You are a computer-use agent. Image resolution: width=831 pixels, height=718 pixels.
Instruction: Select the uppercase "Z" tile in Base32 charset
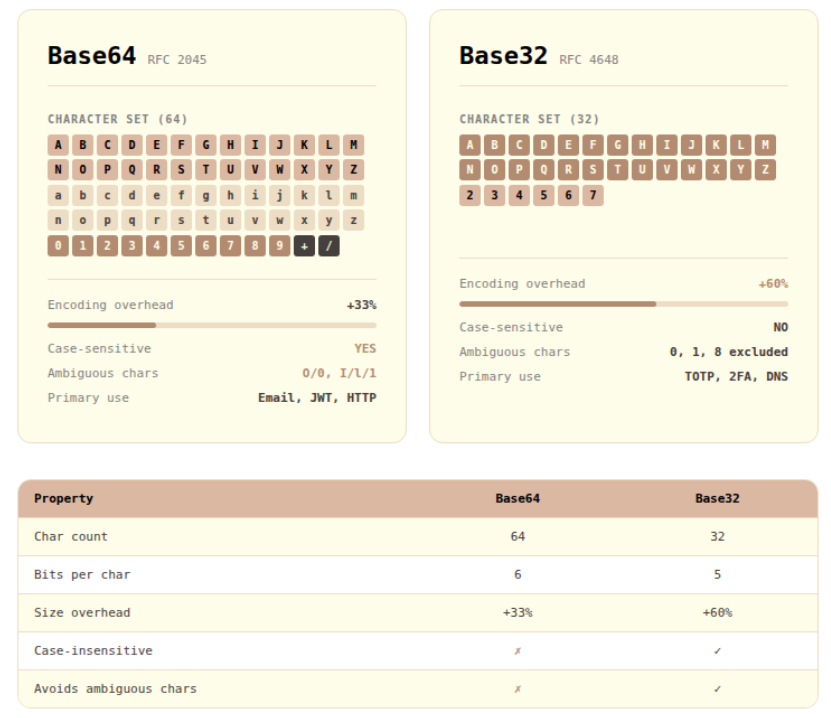(x=765, y=169)
